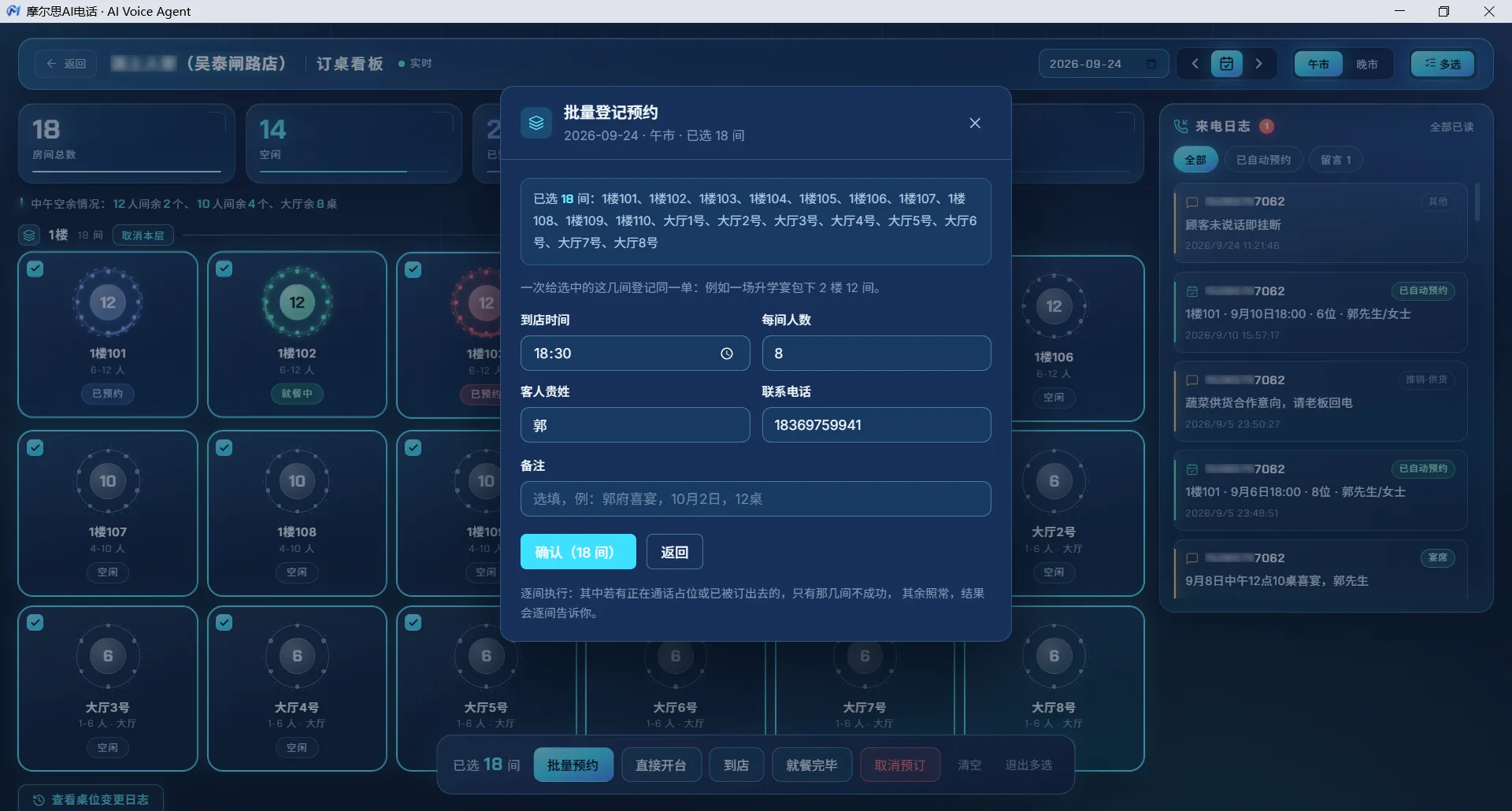Click the 10-seat dial on 1楼107
Screen dimensions: 1512x811
click(x=108, y=481)
